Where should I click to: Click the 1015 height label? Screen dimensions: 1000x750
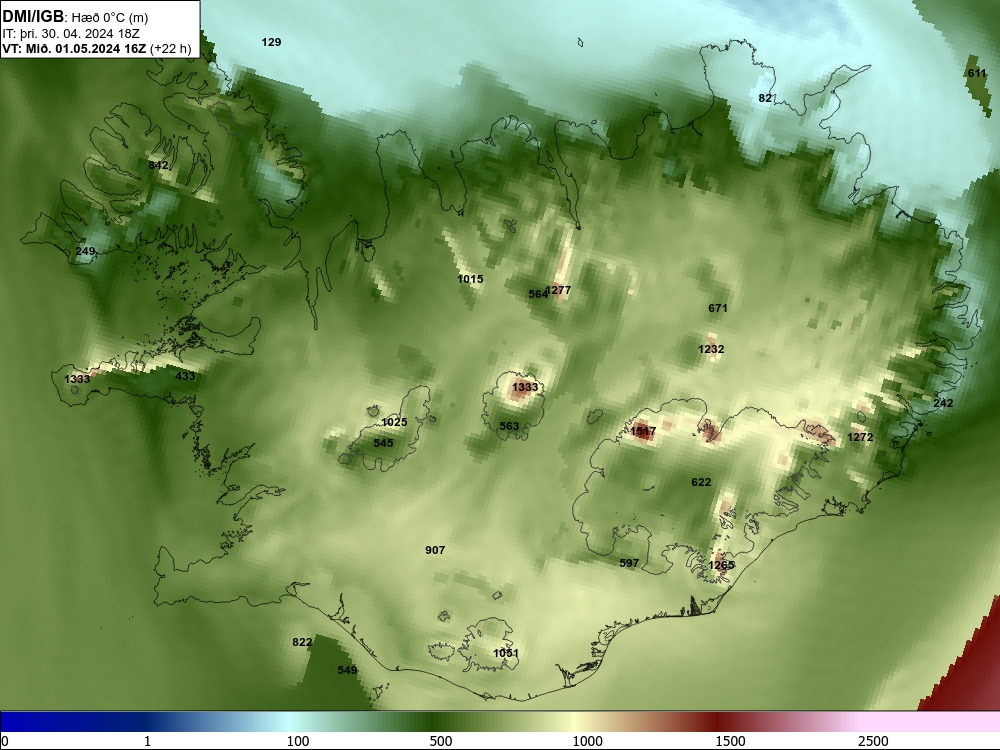[x=470, y=279]
